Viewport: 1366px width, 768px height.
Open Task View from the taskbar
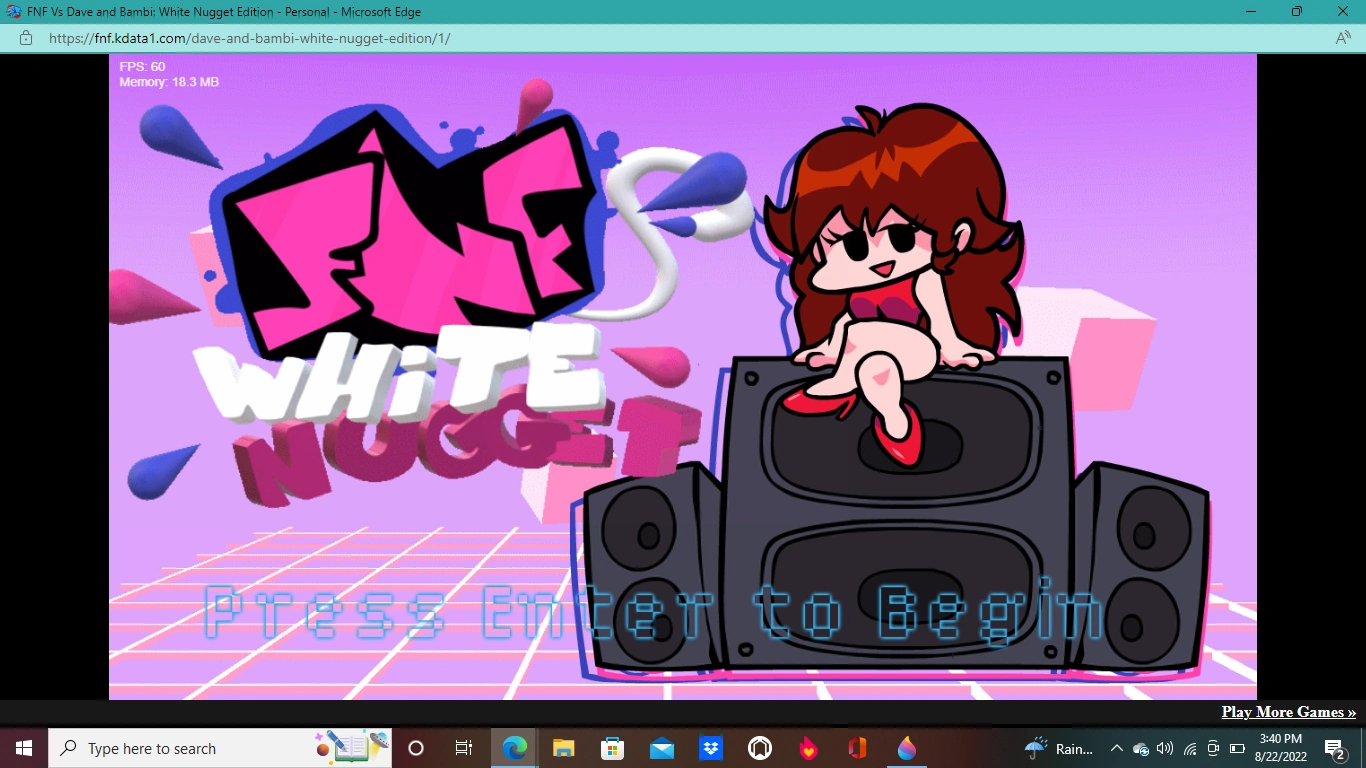[463, 748]
